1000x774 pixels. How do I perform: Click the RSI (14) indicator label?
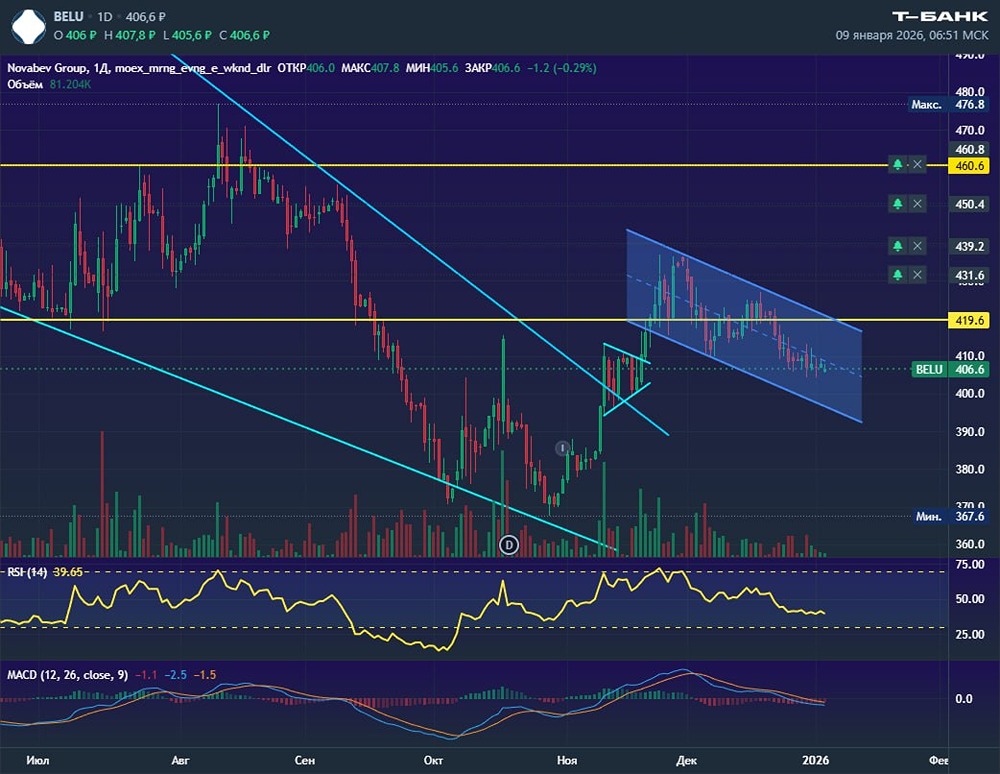(27, 572)
